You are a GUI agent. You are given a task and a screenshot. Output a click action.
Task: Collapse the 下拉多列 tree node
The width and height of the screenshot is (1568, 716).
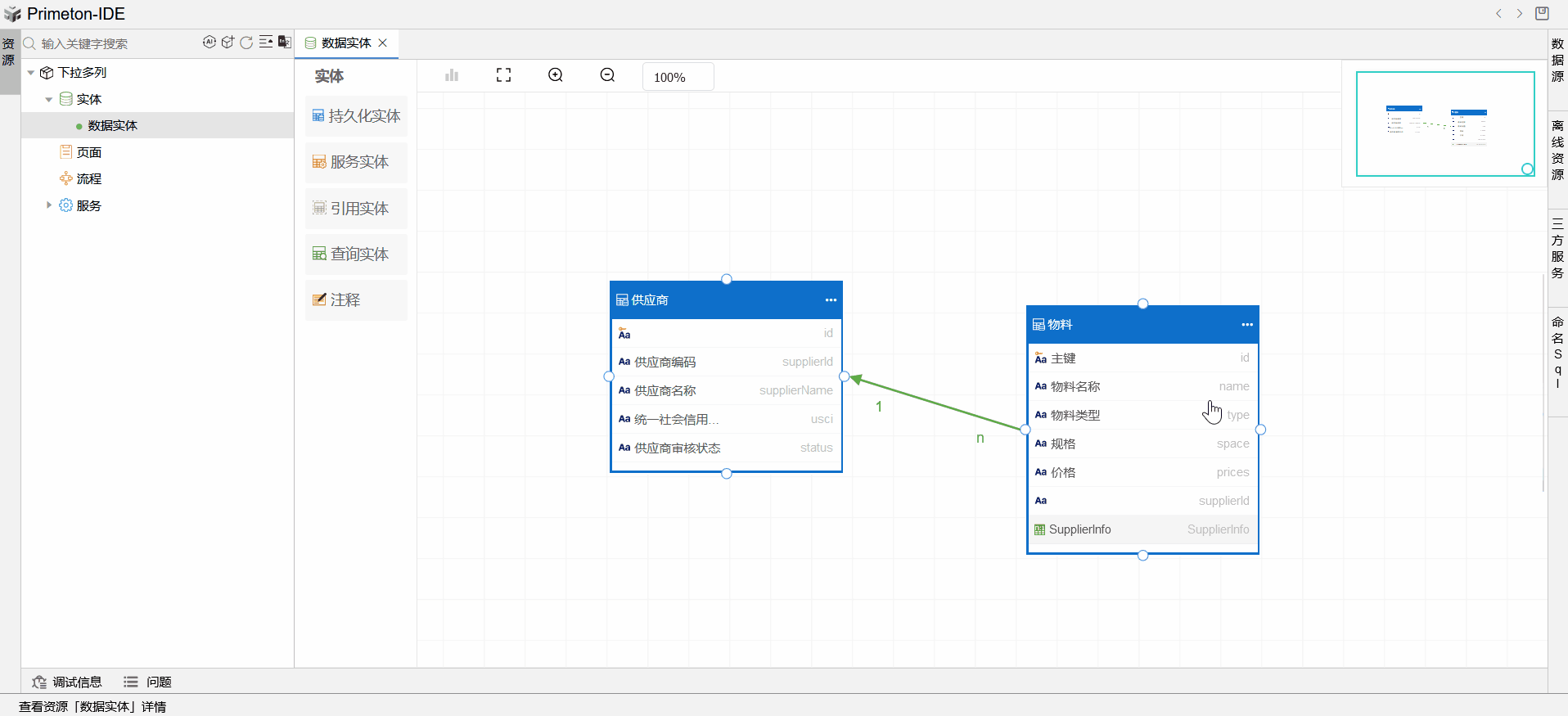click(31, 73)
